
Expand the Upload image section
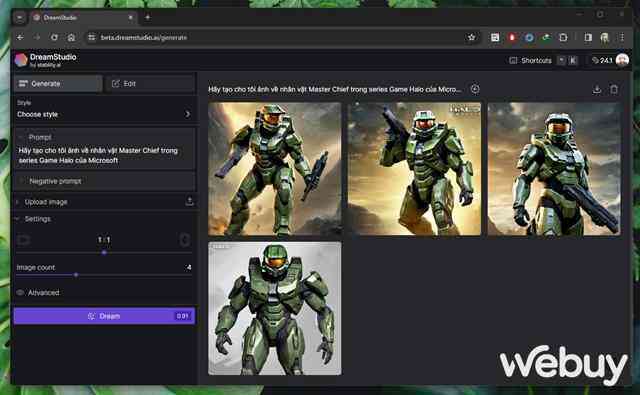click(41, 202)
